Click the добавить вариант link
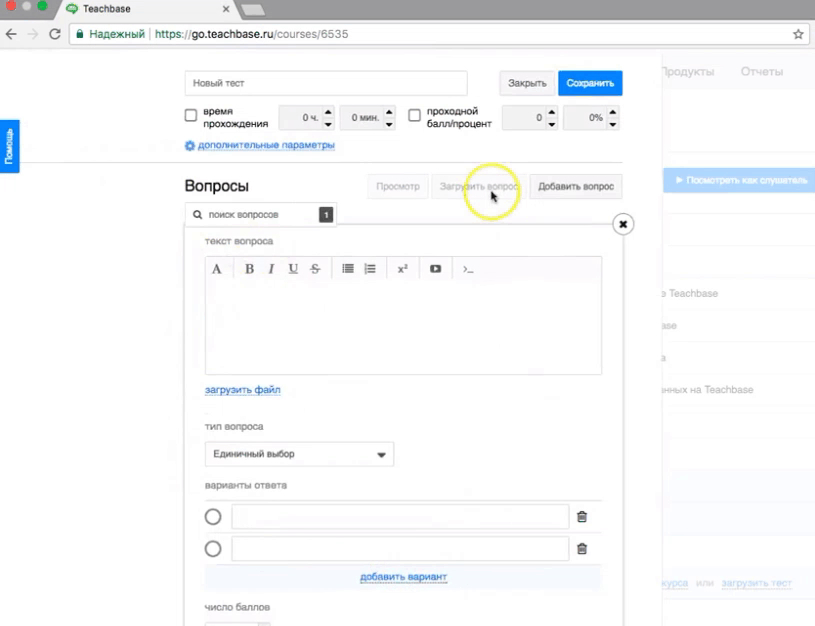This screenshot has height=626, width=815. pyautogui.click(x=403, y=577)
